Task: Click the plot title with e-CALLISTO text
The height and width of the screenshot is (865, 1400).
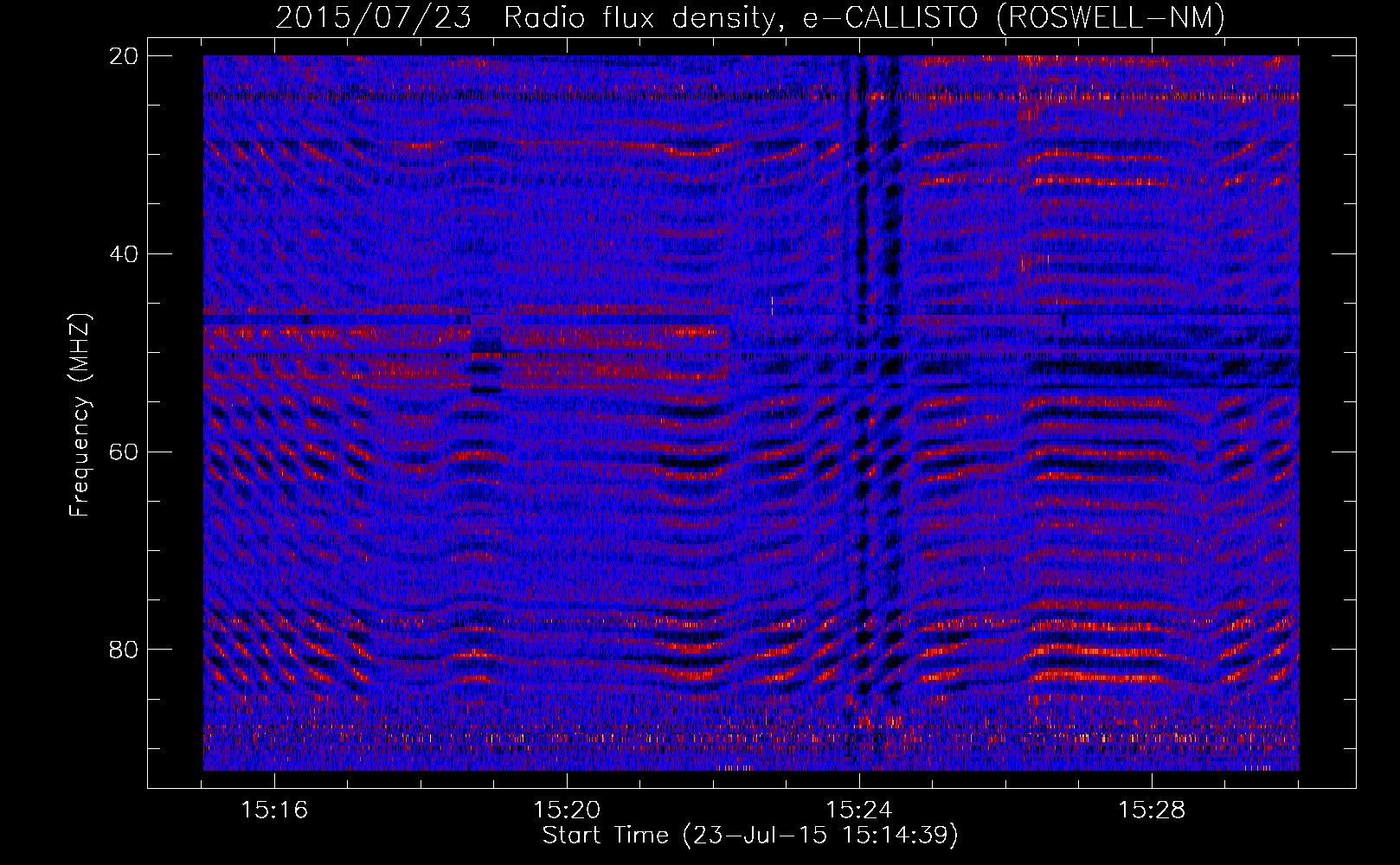Action: coord(750,17)
